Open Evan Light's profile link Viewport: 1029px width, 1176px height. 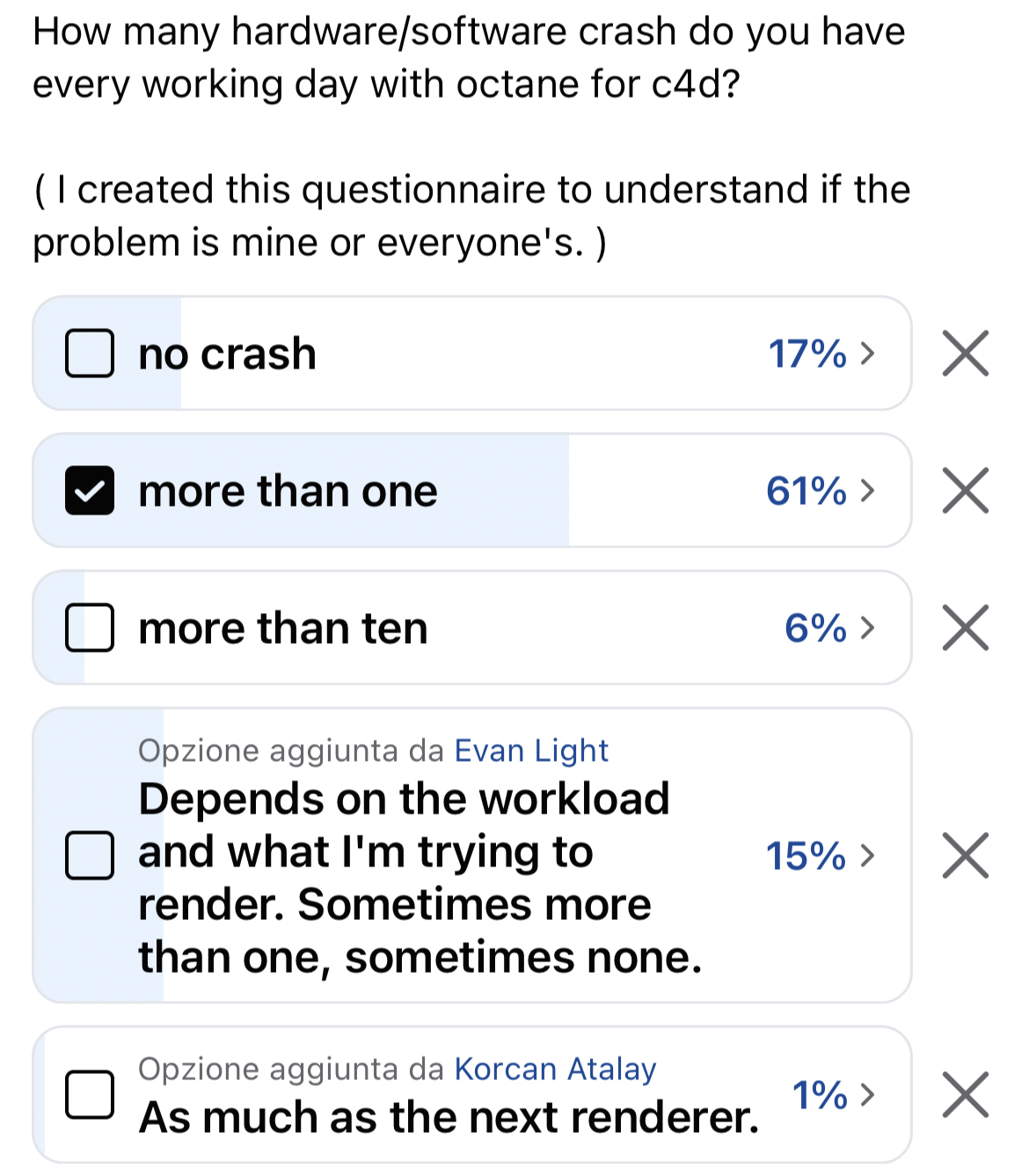coord(531,750)
